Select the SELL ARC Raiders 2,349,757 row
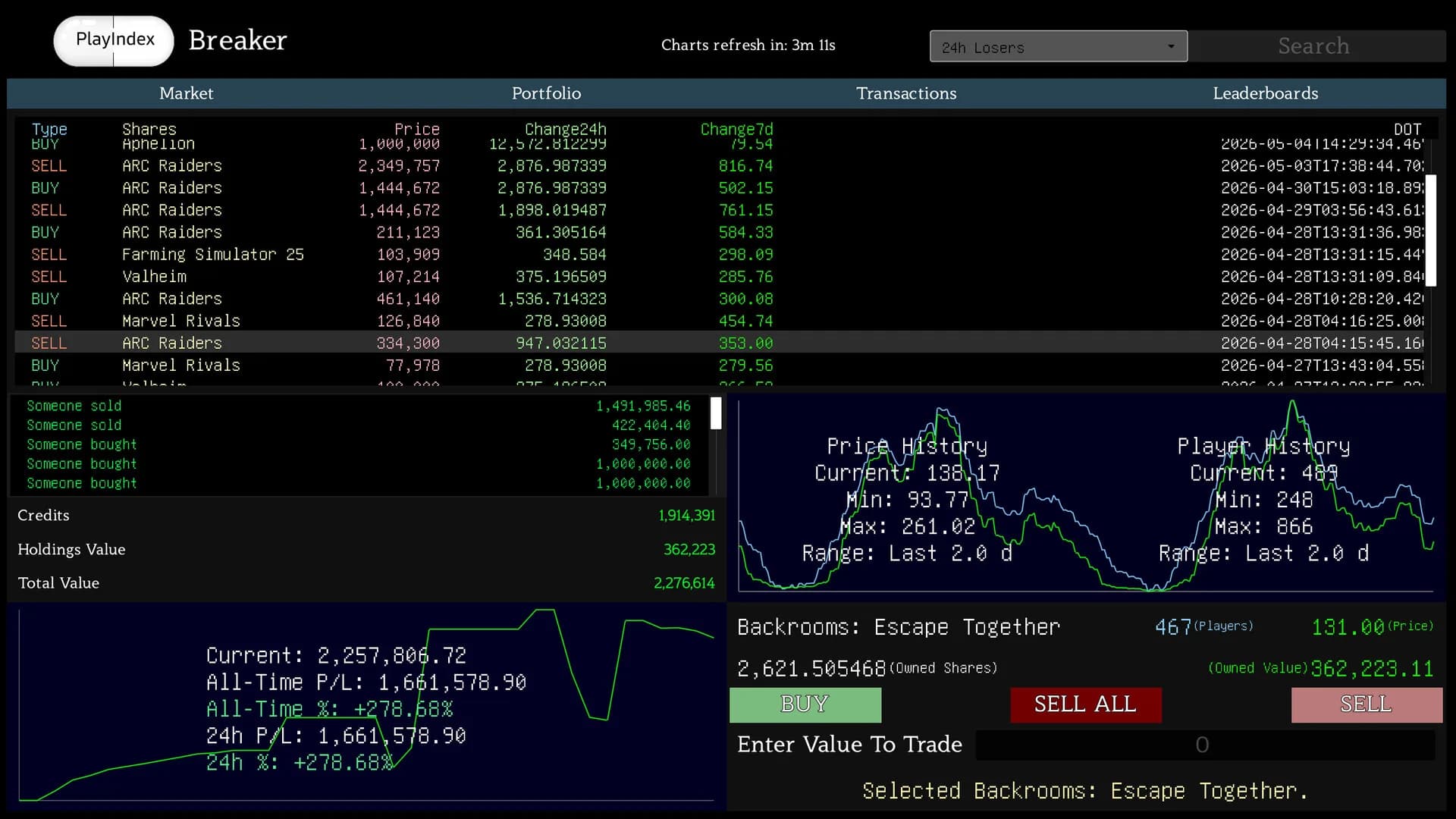The width and height of the screenshot is (1456, 819). (x=720, y=165)
